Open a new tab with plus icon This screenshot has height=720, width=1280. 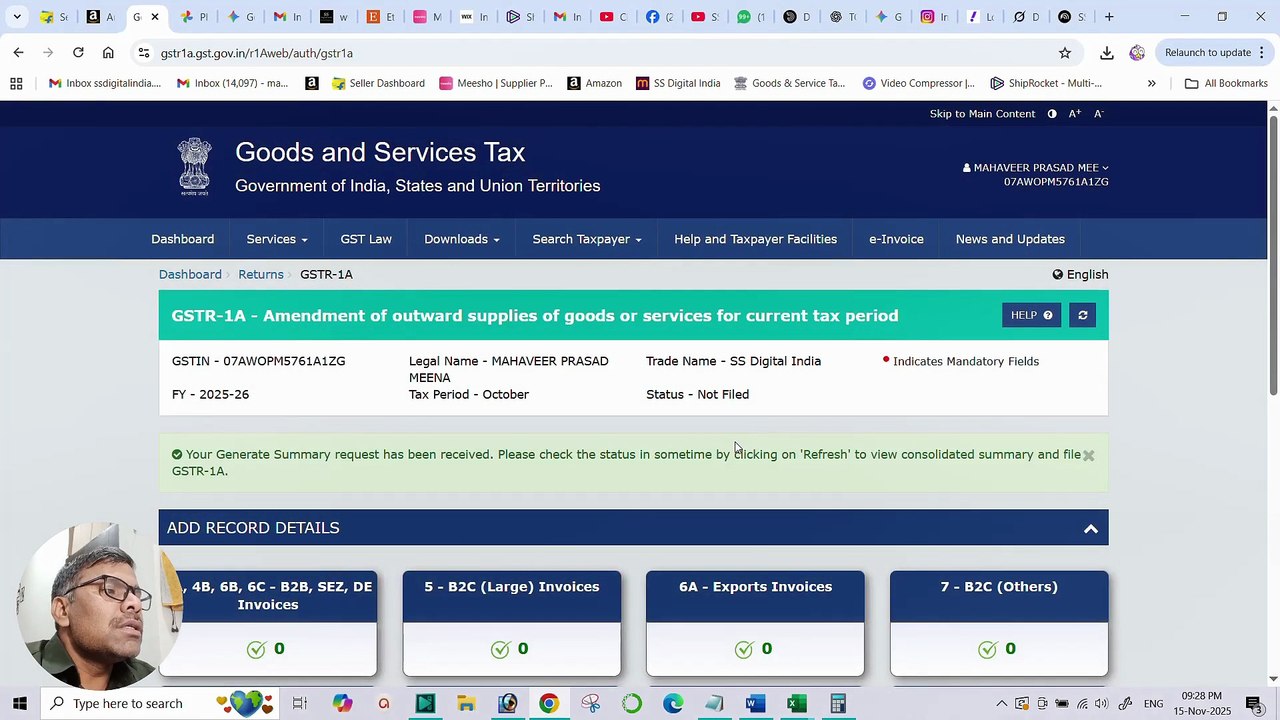(1109, 16)
